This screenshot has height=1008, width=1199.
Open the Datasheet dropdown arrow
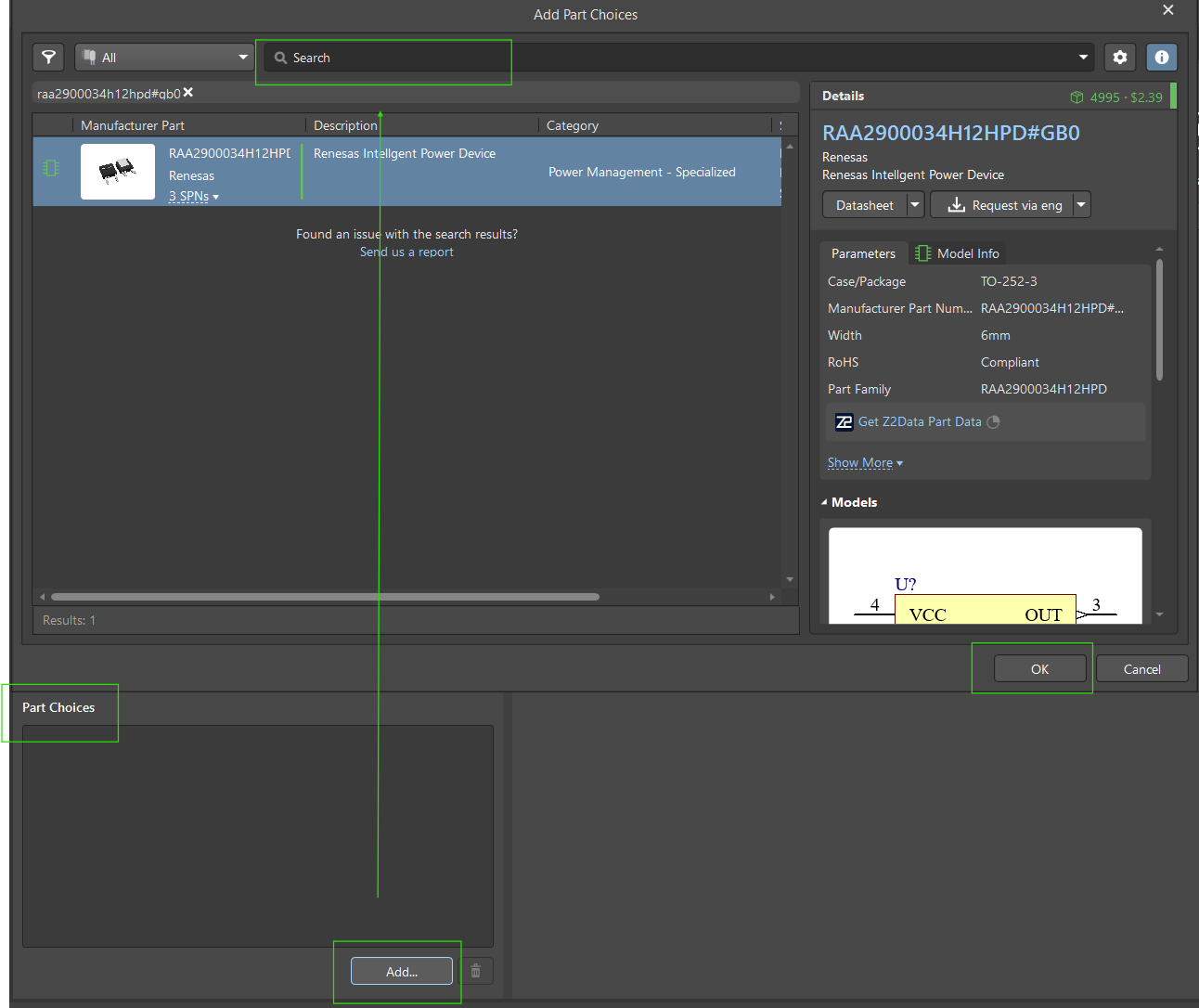(x=915, y=205)
